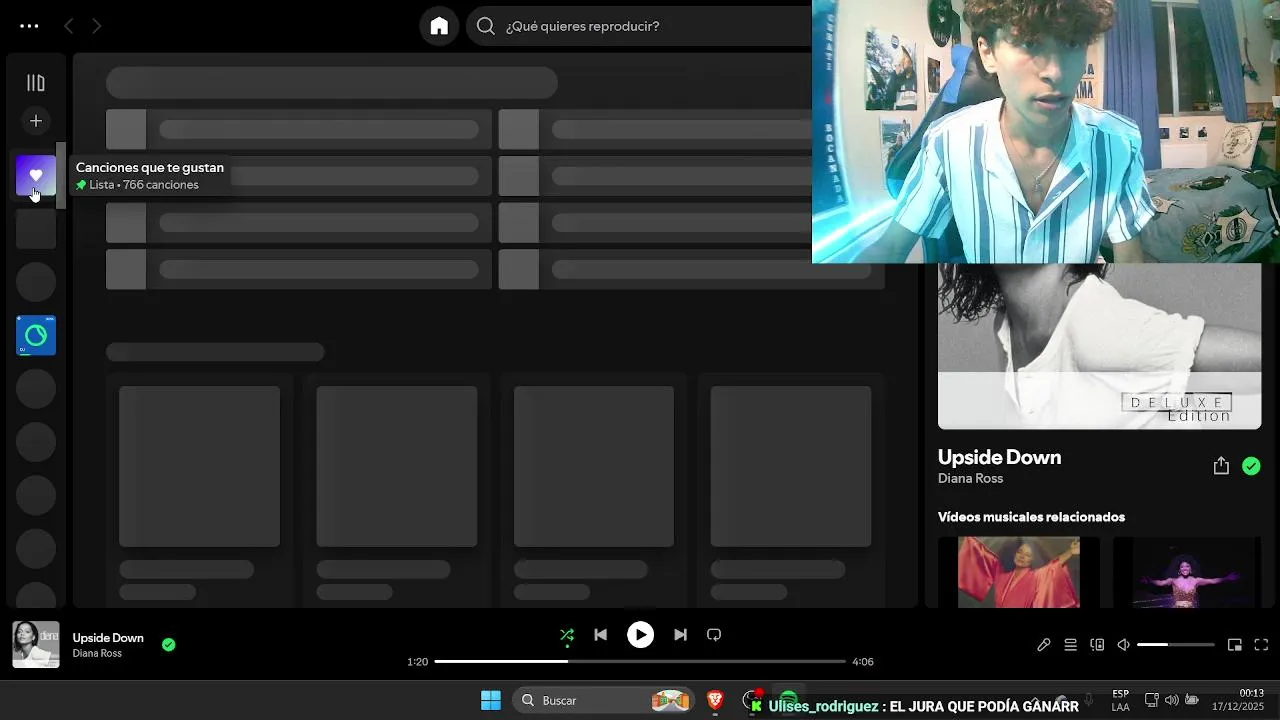Image resolution: width=1280 pixels, height=720 pixels.
Task: Click the taskbar 'Buscar' search box
Action: point(604,700)
